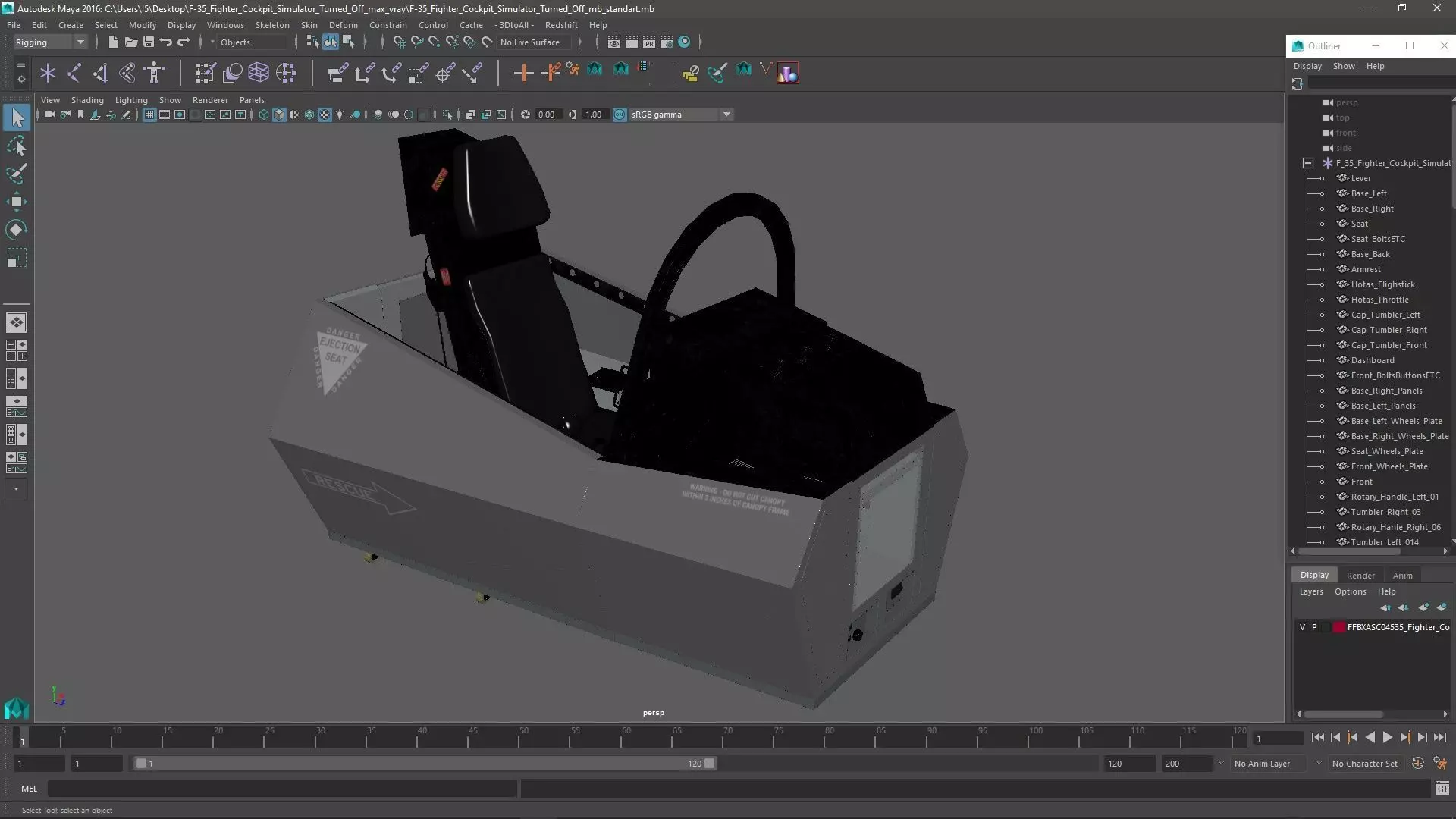This screenshot has height=819, width=1456.
Task: Select Seat_BoltsETC in the Outliner
Action: tap(1377, 239)
